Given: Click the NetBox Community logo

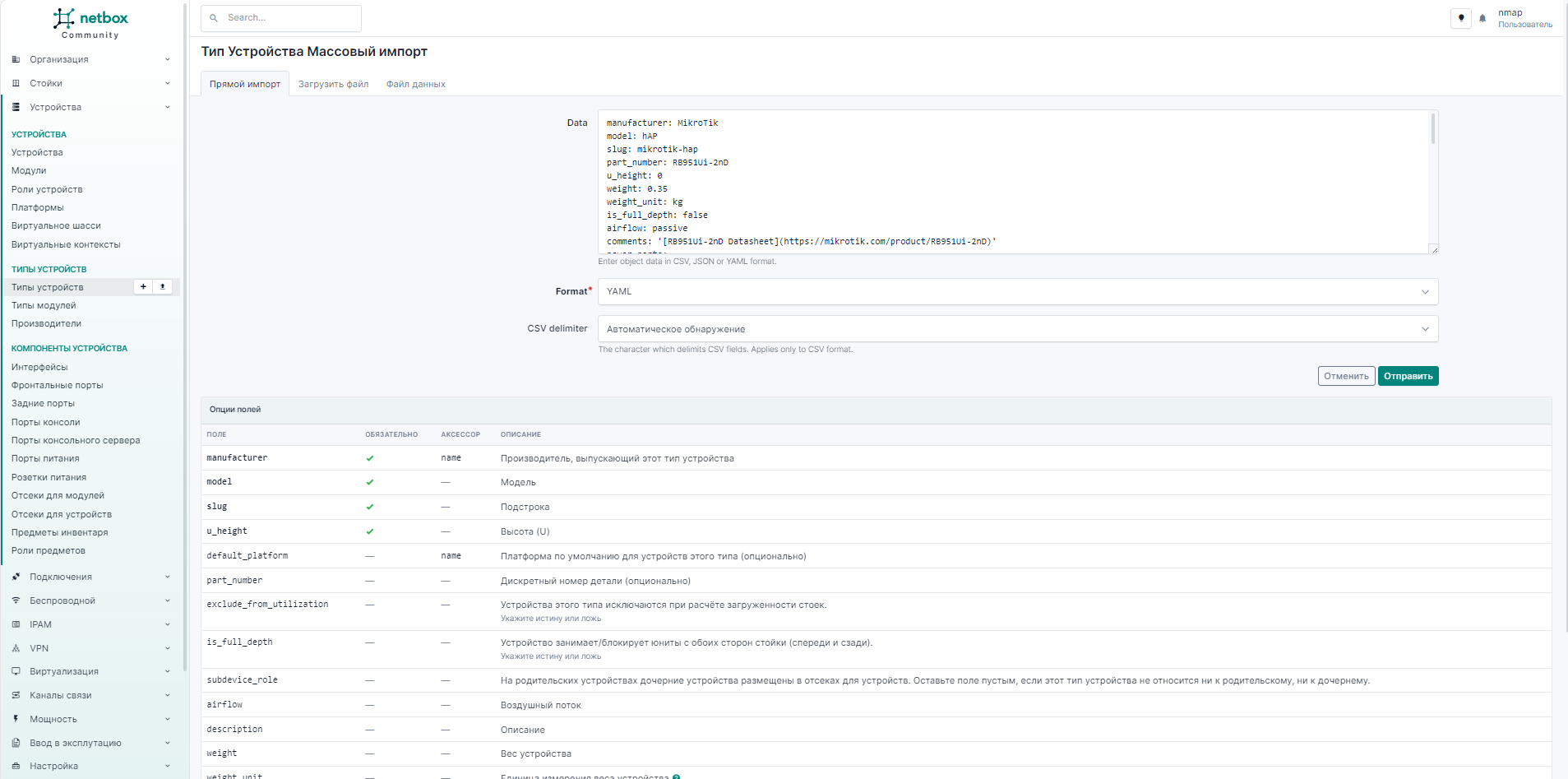Looking at the screenshot, I should point(90,23).
